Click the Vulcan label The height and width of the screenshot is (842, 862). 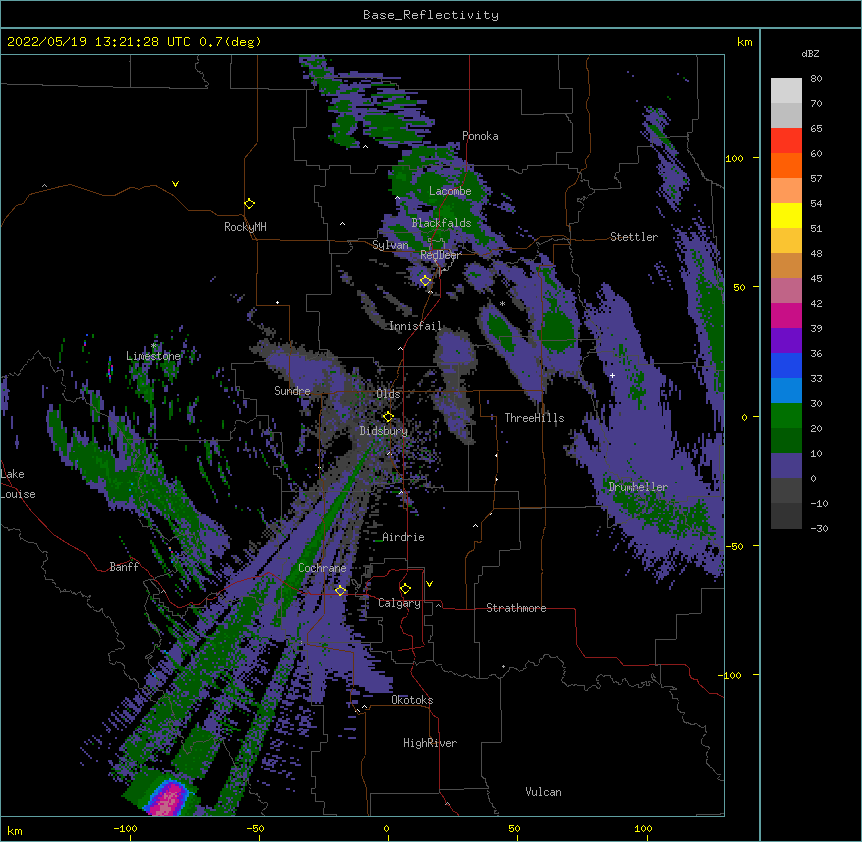pyautogui.click(x=543, y=792)
